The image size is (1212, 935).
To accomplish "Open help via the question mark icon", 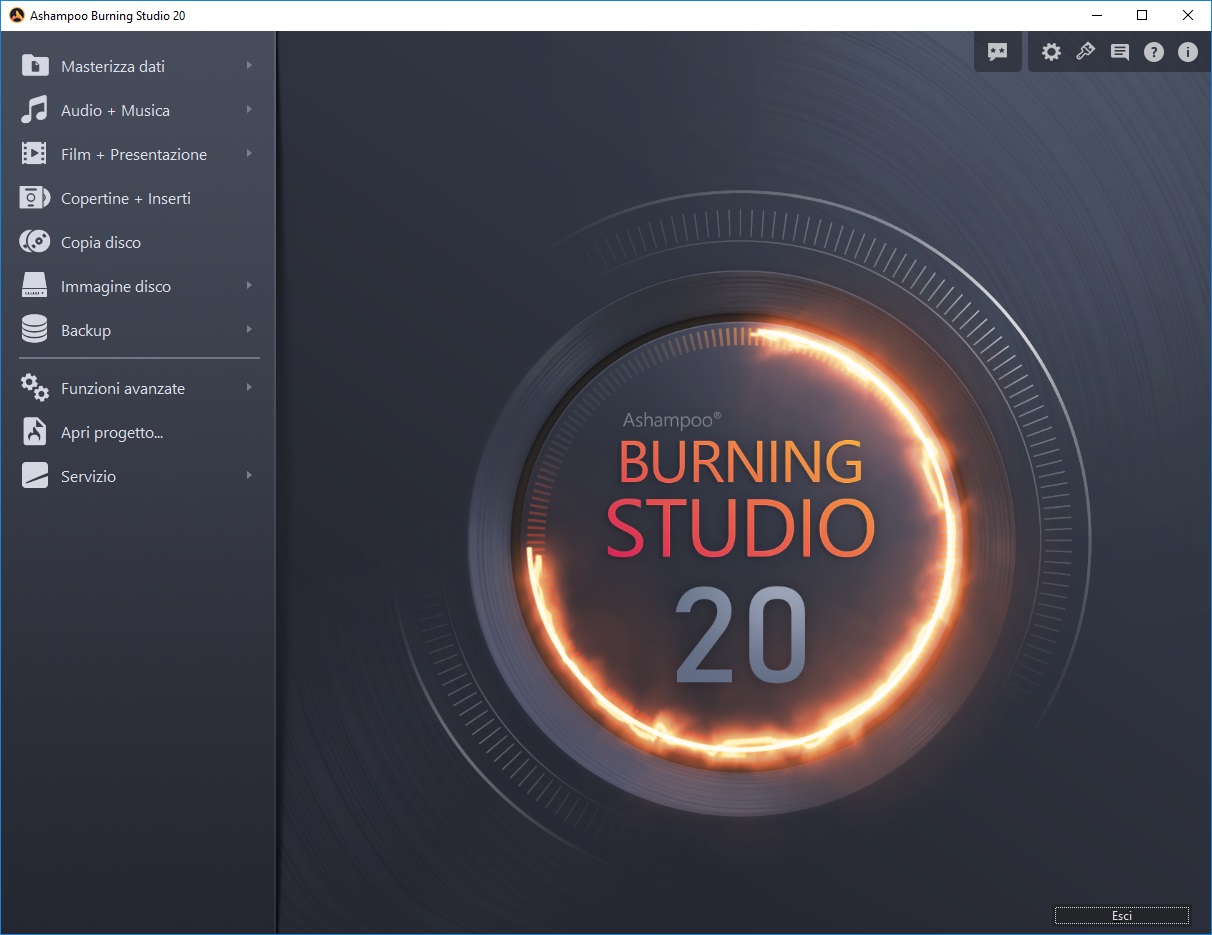I will [1154, 52].
